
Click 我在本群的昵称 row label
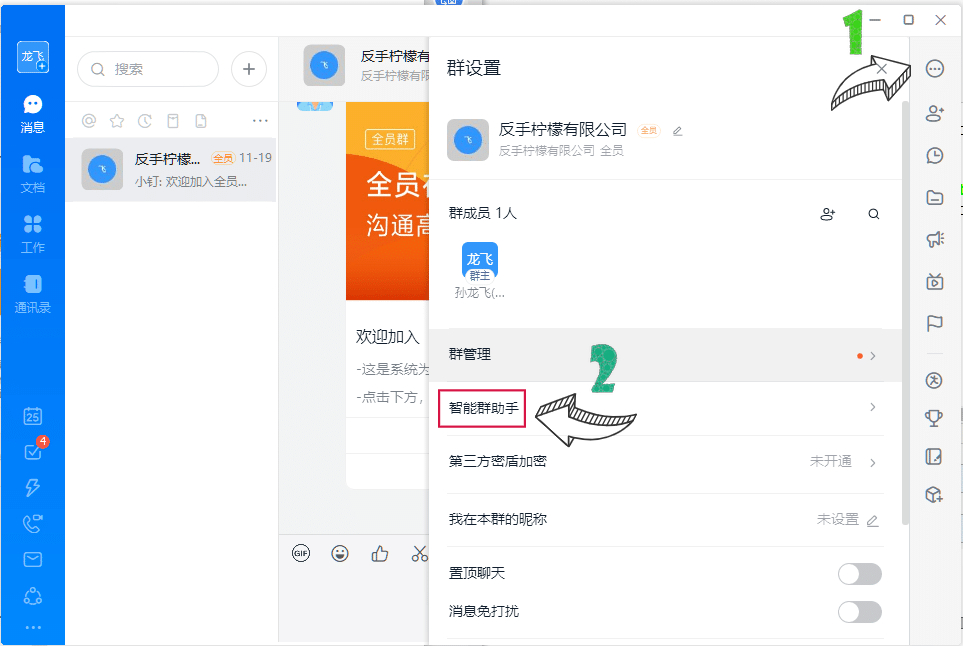[497, 520]
